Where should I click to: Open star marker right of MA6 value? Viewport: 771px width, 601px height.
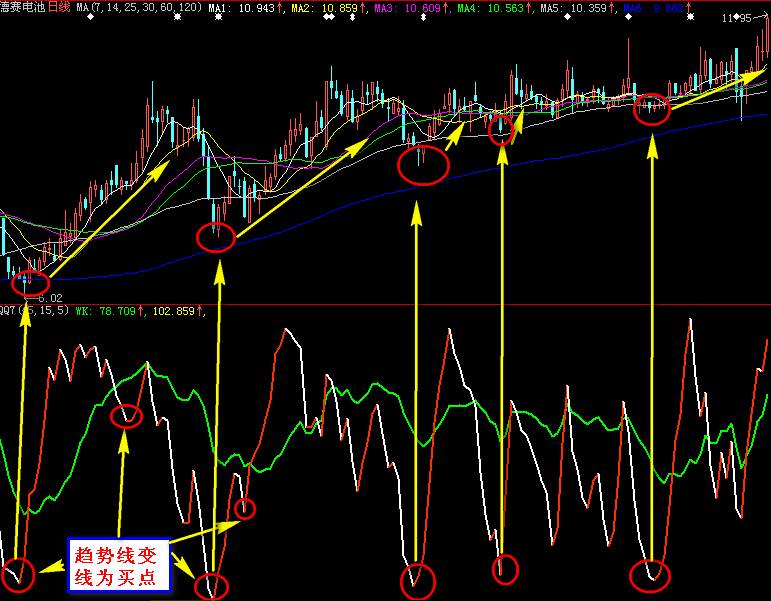(690, 17)
